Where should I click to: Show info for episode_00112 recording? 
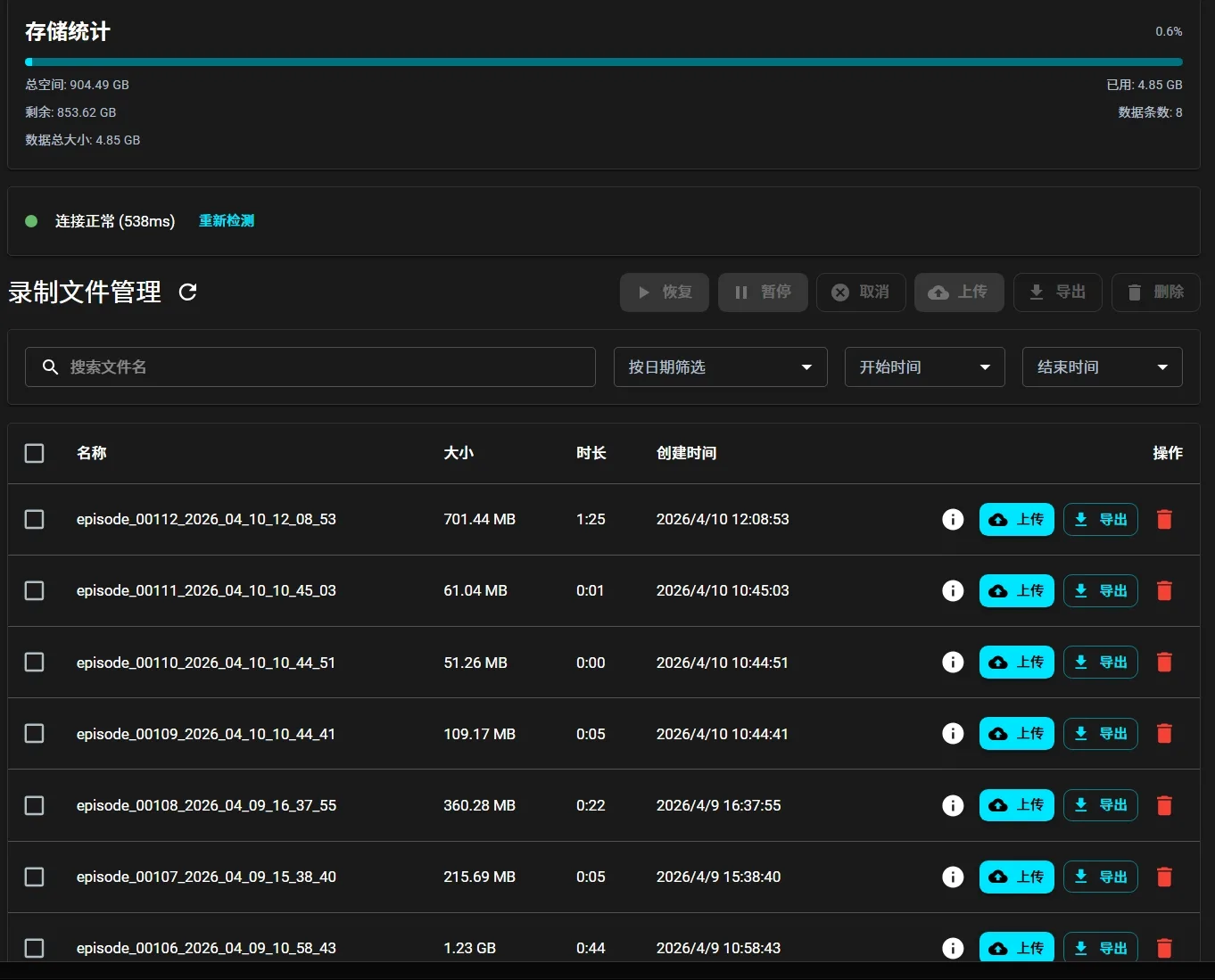[953, 519]
